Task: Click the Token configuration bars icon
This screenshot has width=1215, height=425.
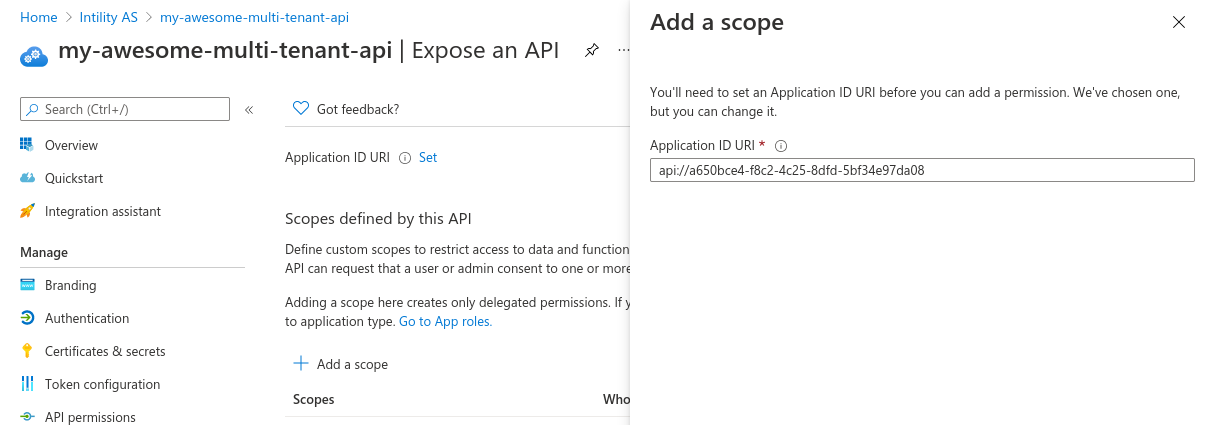Action: tap(27, 384)
